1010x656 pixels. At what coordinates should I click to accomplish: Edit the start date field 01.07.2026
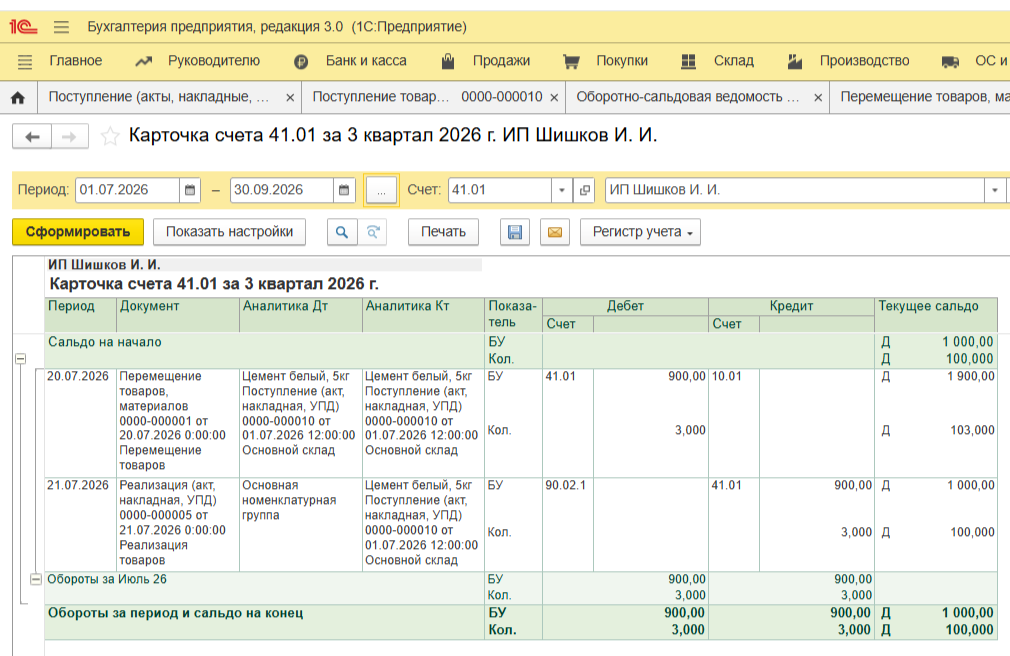point(128,190)
